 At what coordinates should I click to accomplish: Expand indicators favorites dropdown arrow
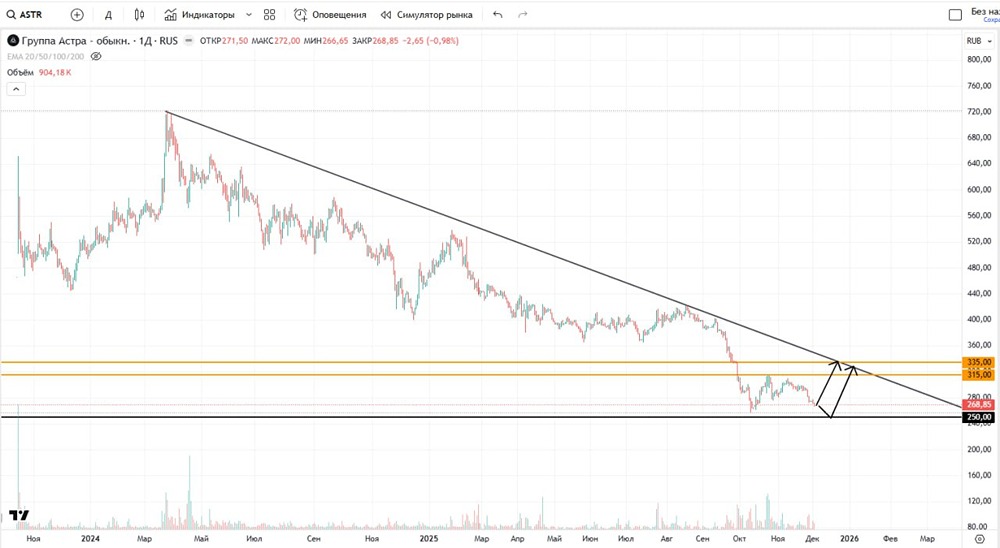click(249, 15)
